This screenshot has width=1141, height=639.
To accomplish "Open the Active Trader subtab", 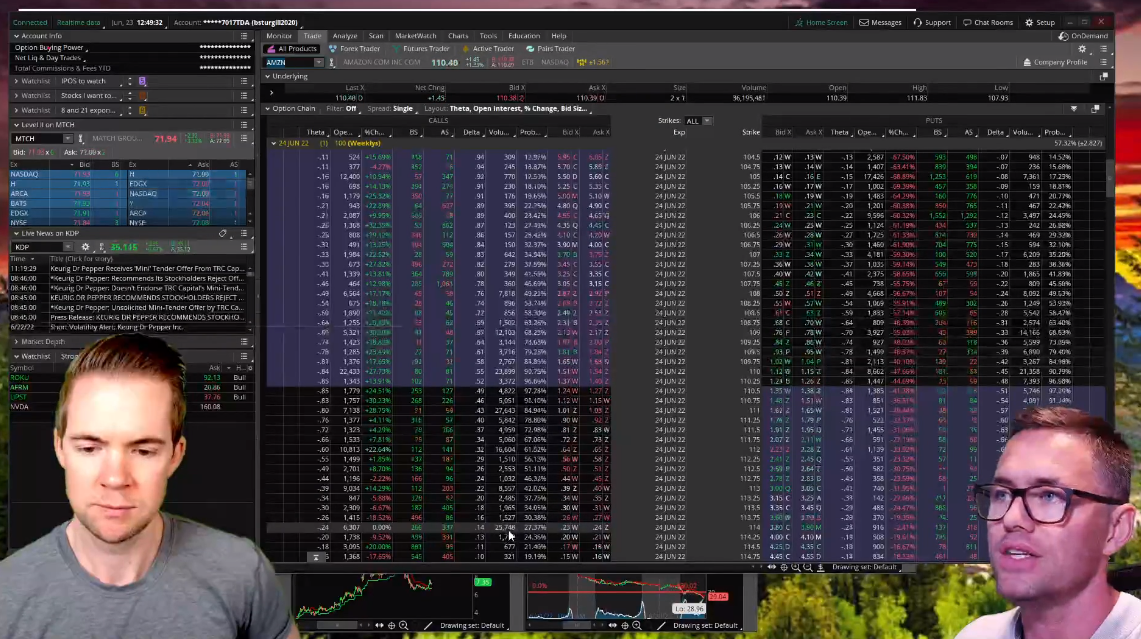I will point(488,49).
